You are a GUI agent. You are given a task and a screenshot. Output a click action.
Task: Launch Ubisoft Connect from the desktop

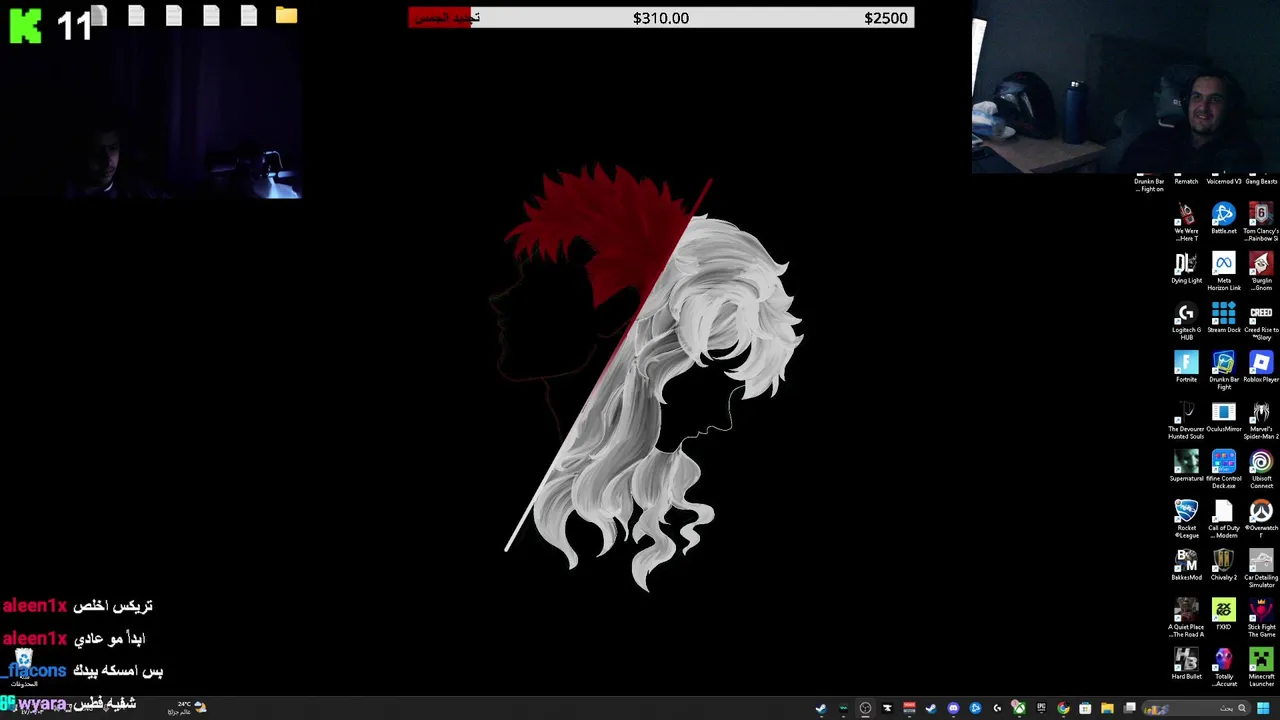pyautogui.click(x=1261, y=470)
